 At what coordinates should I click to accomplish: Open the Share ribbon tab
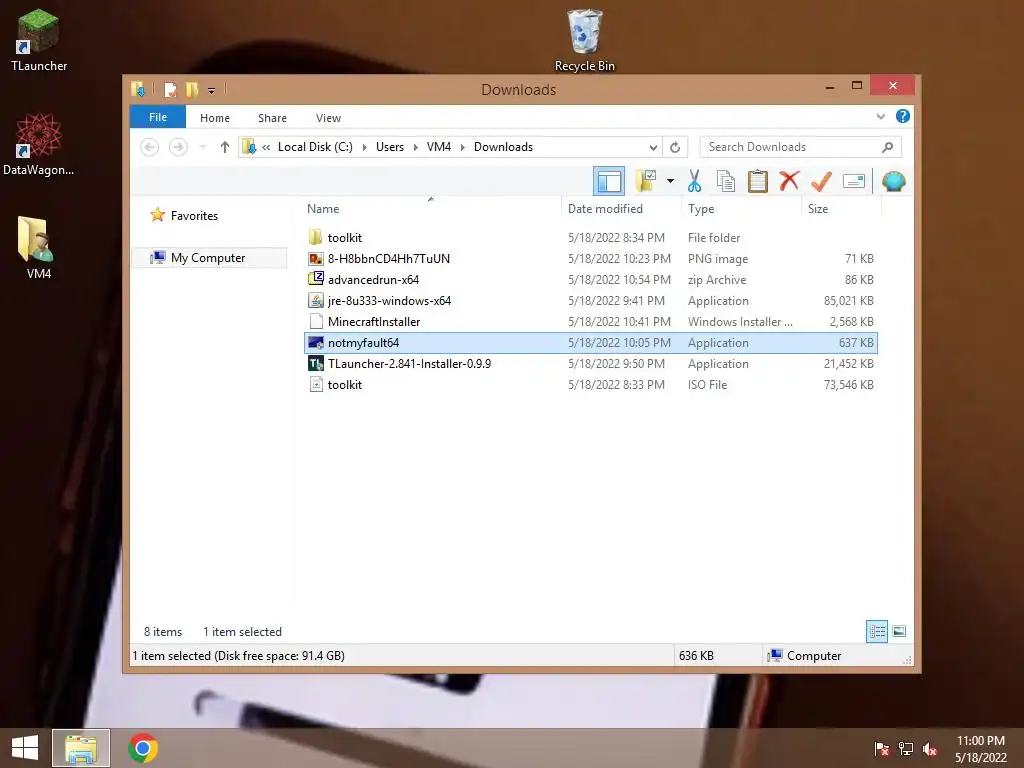tap(272, 118)
